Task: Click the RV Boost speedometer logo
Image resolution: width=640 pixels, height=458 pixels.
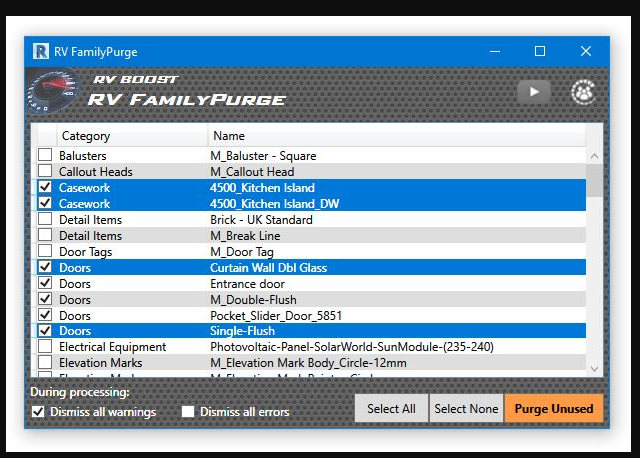Action: (x=53, y=92)
